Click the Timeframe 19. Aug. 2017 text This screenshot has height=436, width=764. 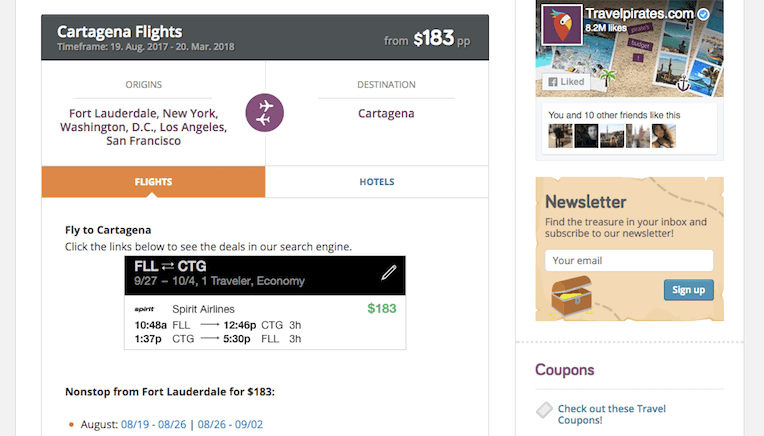146,47
